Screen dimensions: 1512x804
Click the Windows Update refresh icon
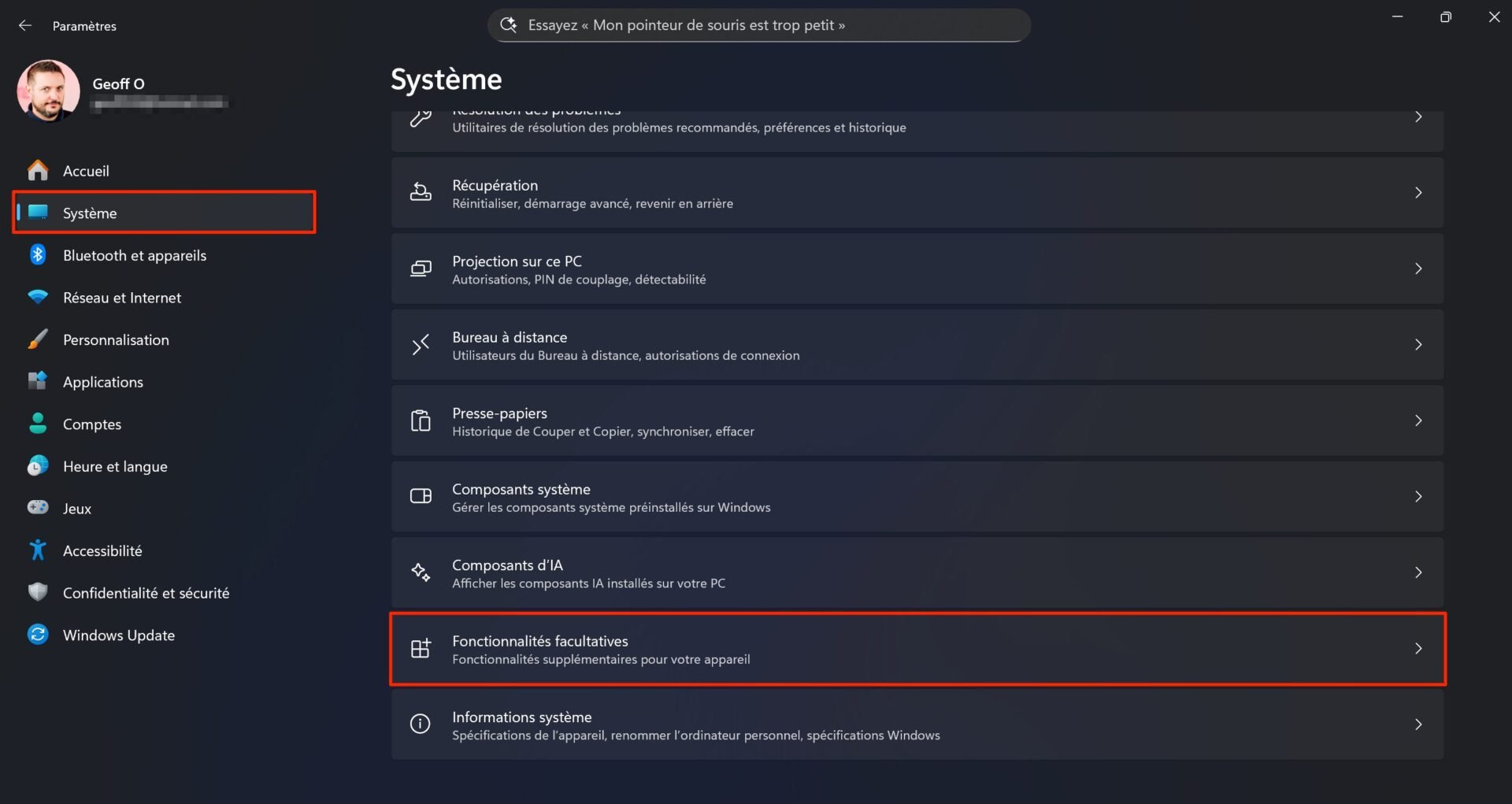point(38,635)
